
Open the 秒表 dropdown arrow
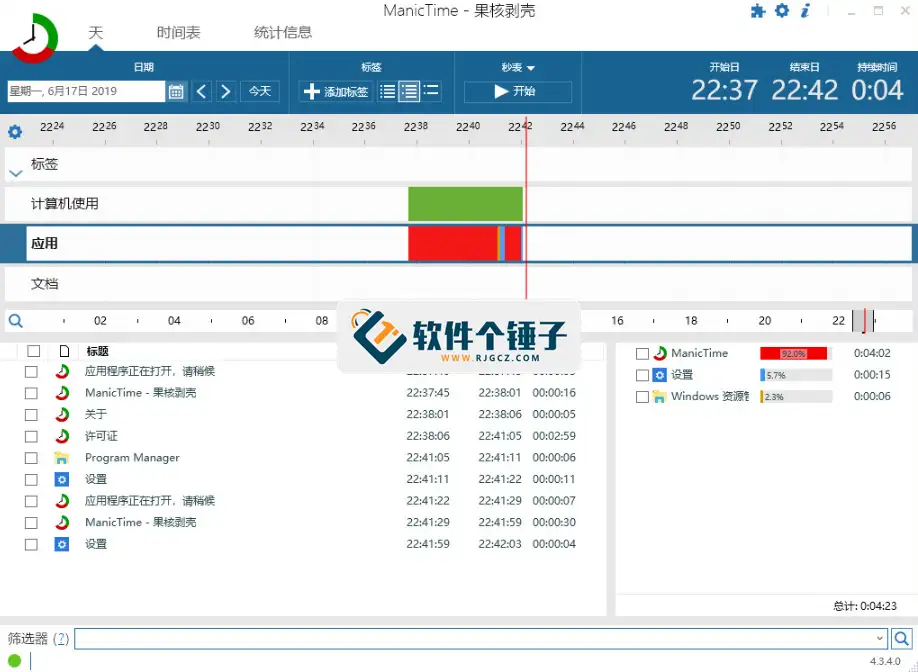530,68
